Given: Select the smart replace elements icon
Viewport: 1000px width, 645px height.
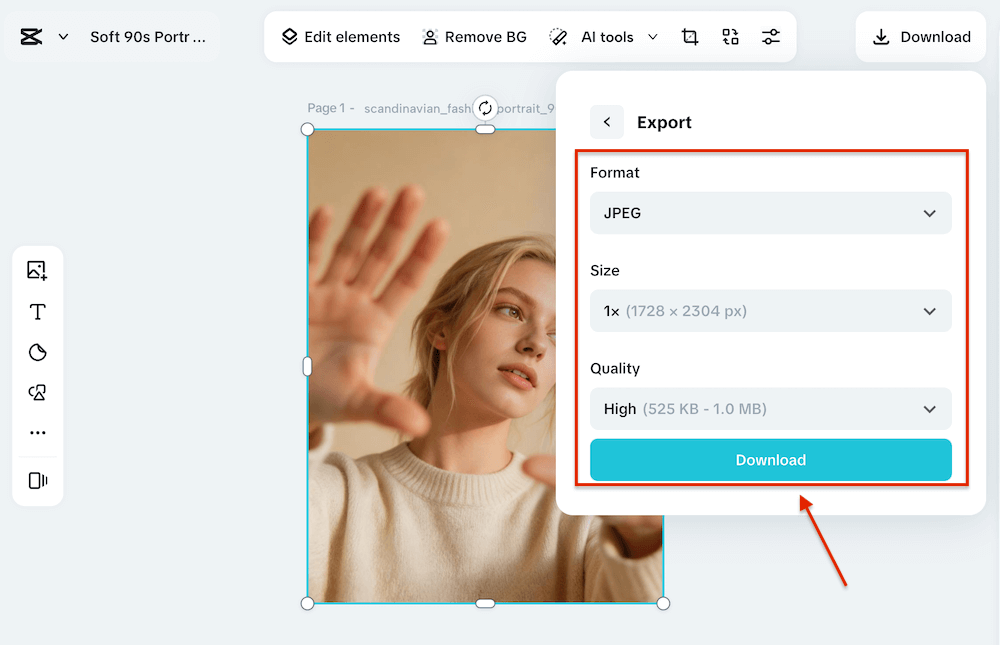Looking at the screenshot, I should (730, 37).
